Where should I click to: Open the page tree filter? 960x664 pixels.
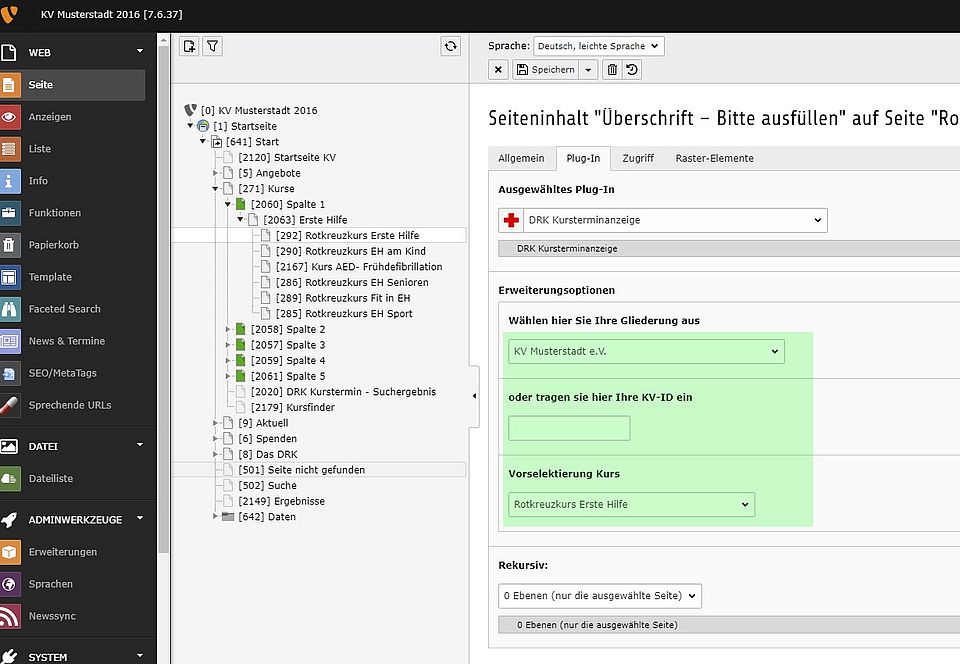click(213, 46)
